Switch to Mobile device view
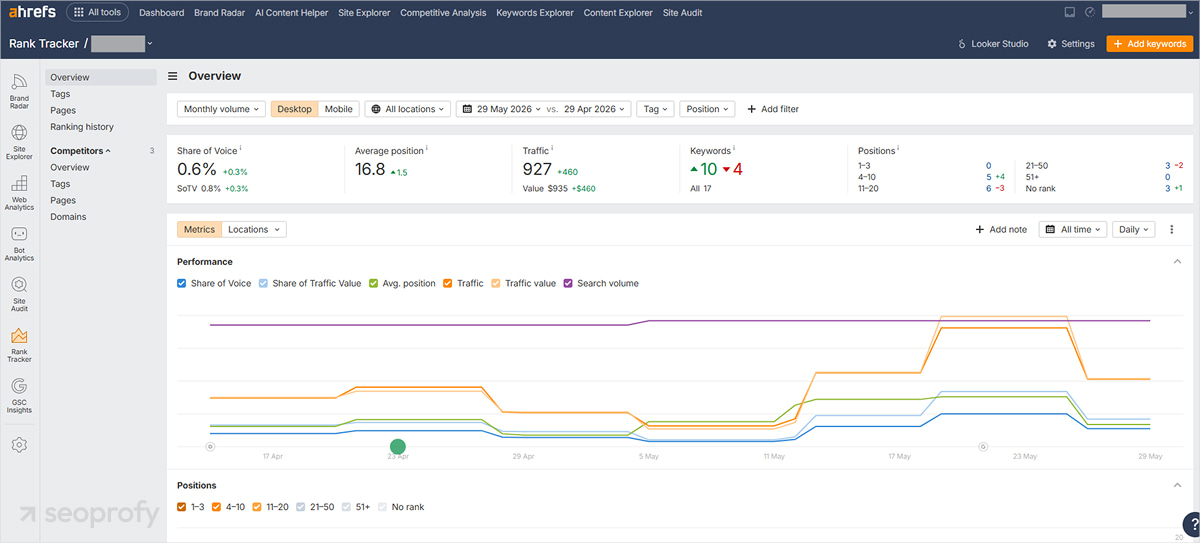Image resolution: width=1200 pixels, height=543 pixels. coord(339,109)
